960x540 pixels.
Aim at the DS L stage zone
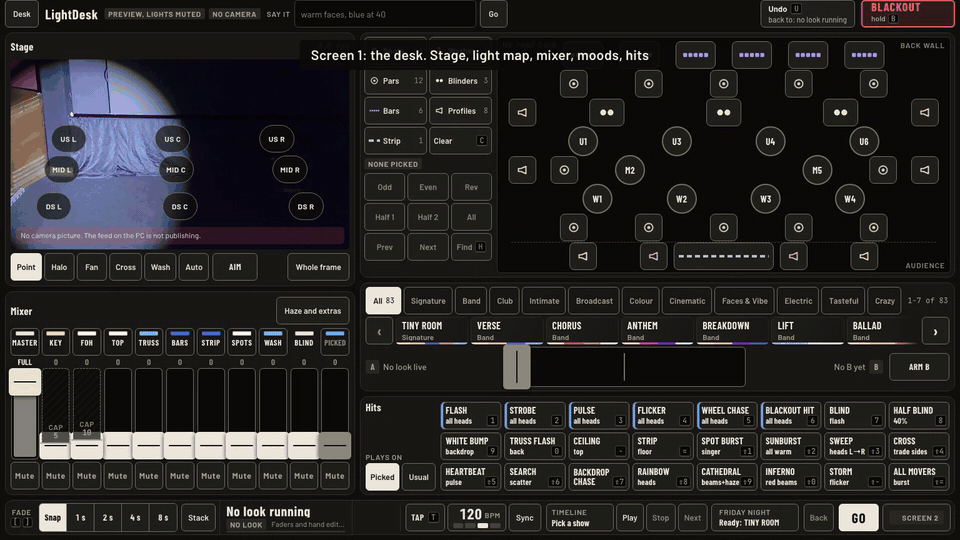pos(54,206)
